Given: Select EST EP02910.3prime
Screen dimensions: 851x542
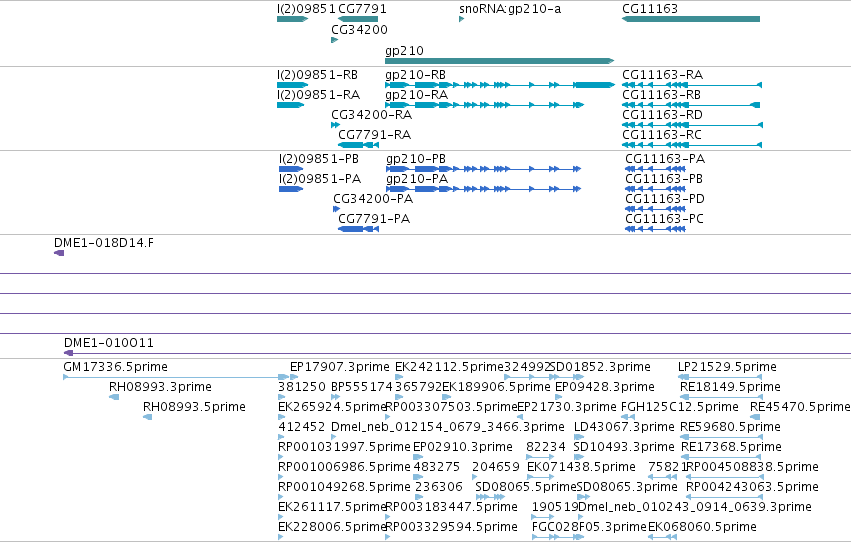Looking at the screenshot, I should coord(463,448).
